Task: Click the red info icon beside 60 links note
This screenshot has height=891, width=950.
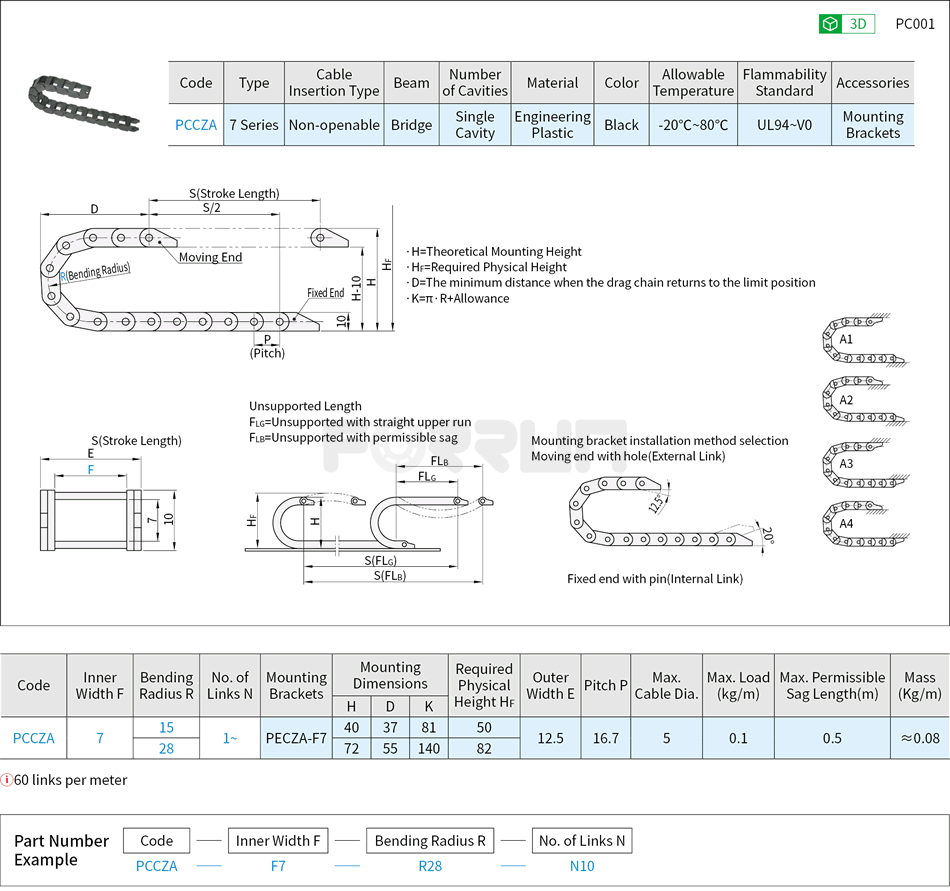Action: tap(7, 780)
